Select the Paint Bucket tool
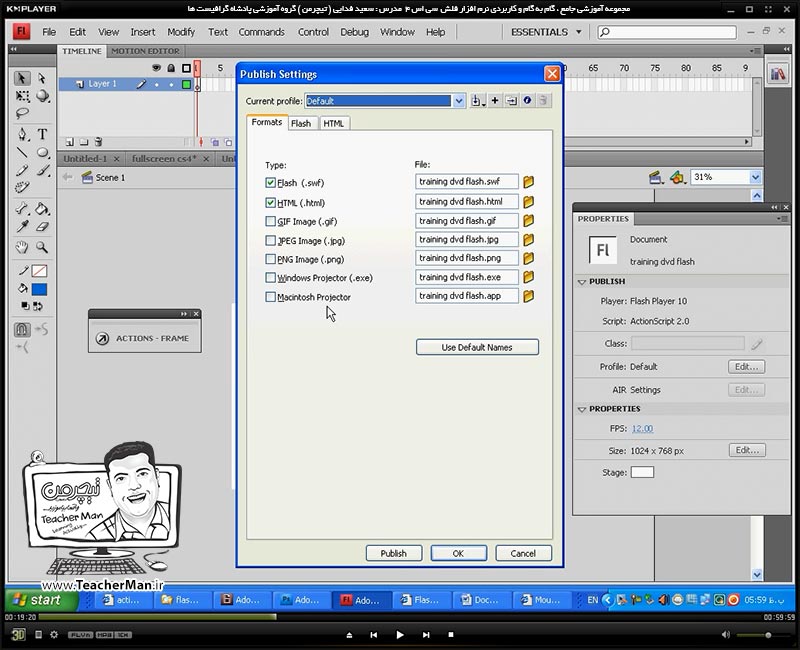 (43, 209)
